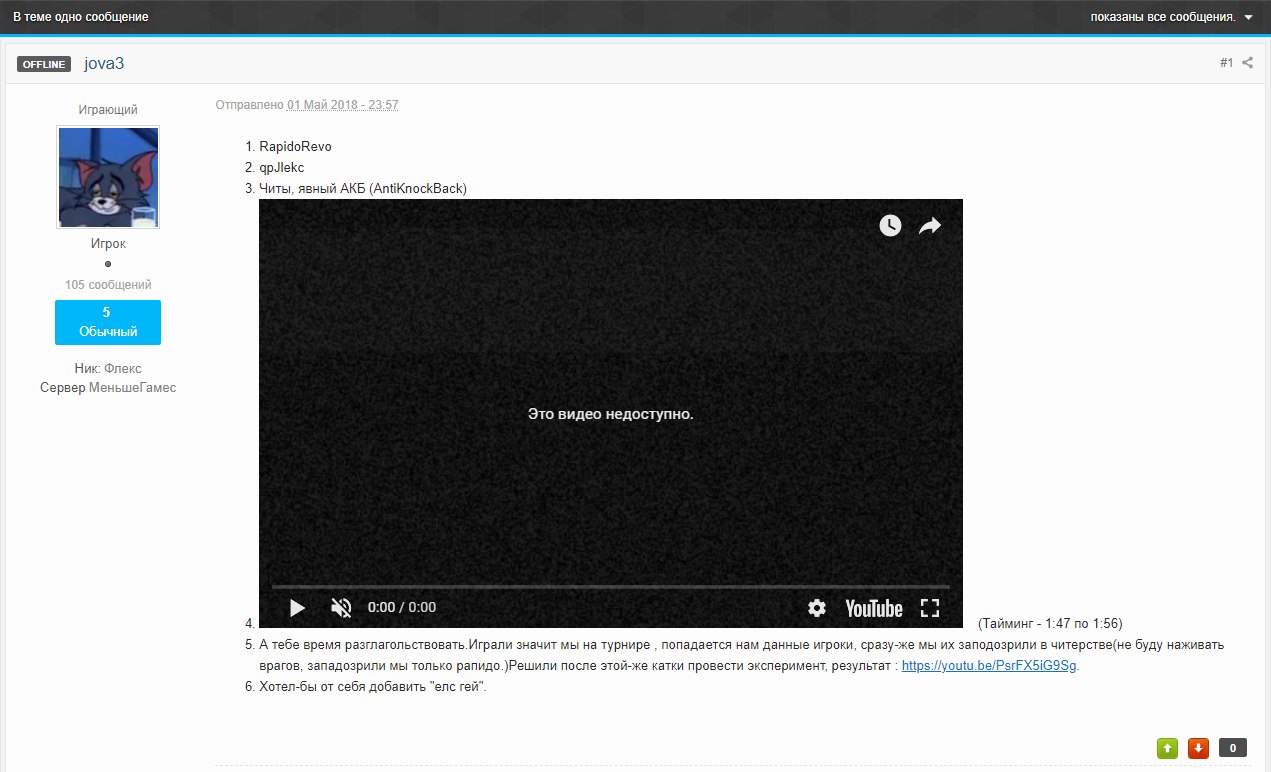Click the '5 Обычный' reputation badge

click(108, 322)
